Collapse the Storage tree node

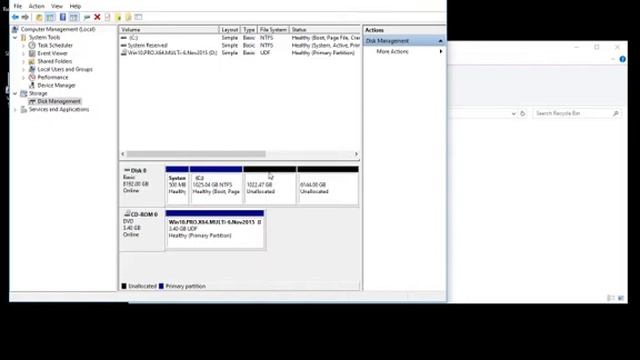(15, 93)
